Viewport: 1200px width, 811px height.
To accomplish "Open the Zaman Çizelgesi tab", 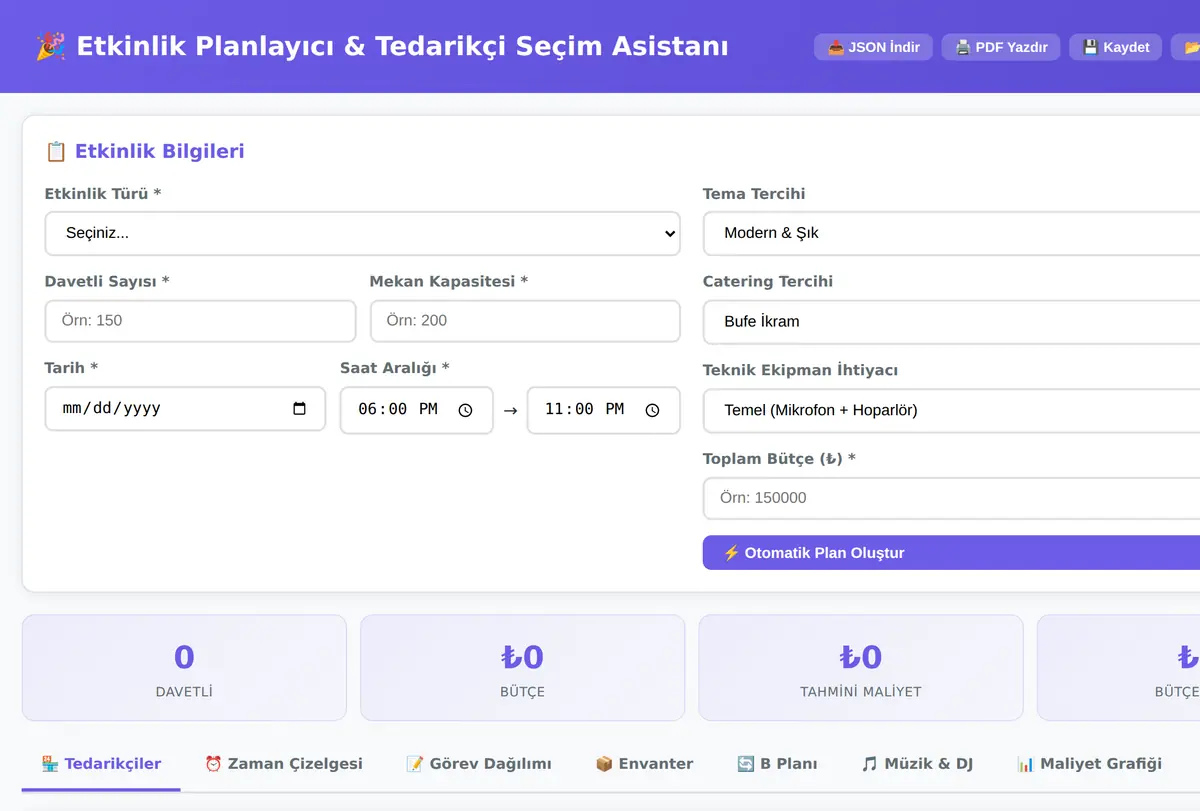I will point(283,764).
